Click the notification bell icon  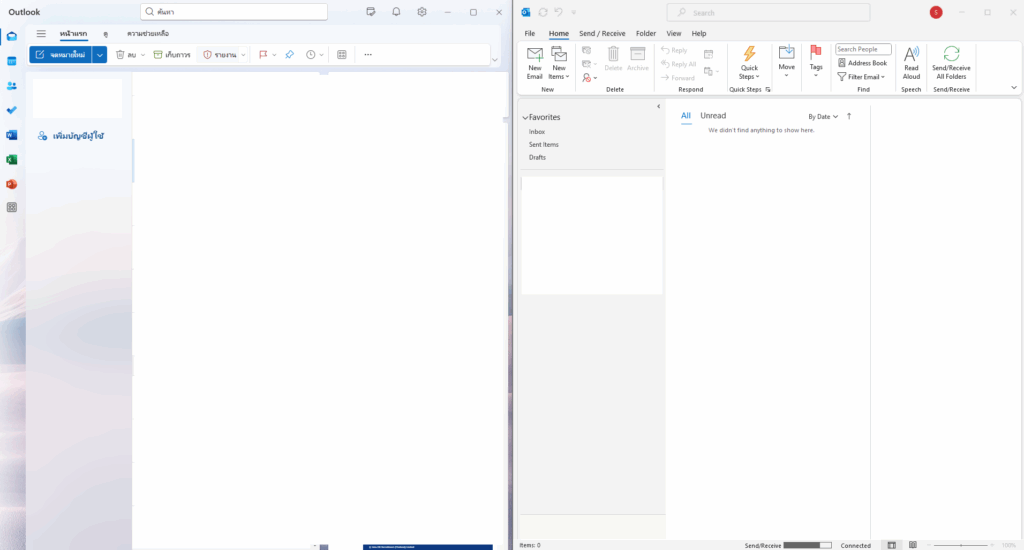coord(396,12)
